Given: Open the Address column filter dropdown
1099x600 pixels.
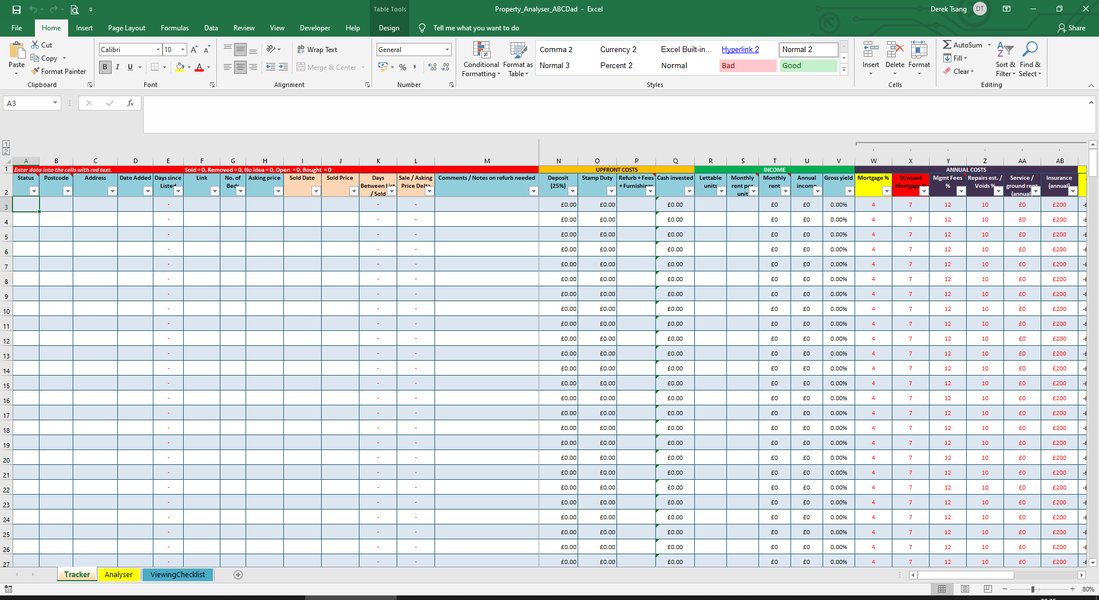Looking at the screenshot, I should (112, 191).
